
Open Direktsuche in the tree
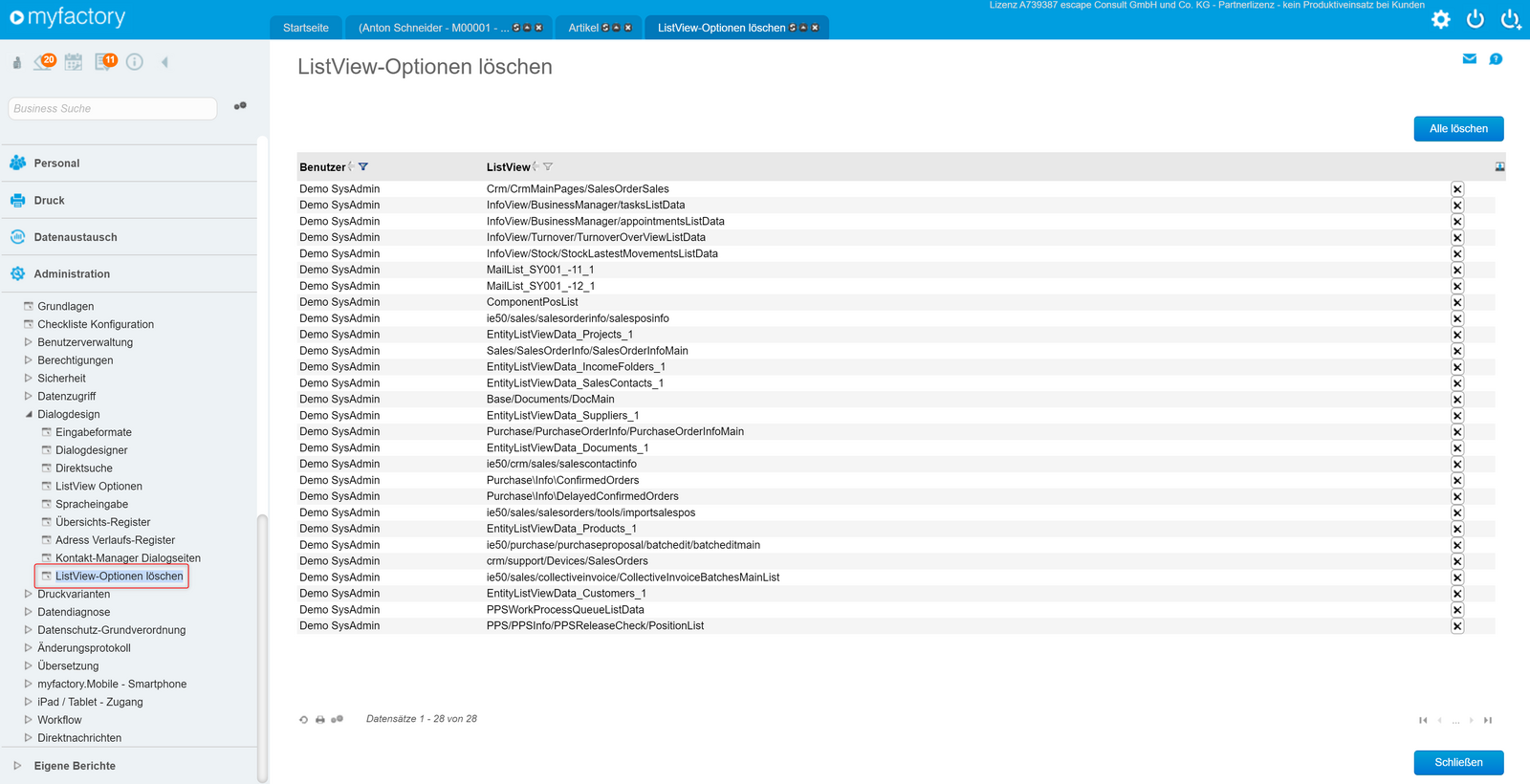[x=84, y=468]
